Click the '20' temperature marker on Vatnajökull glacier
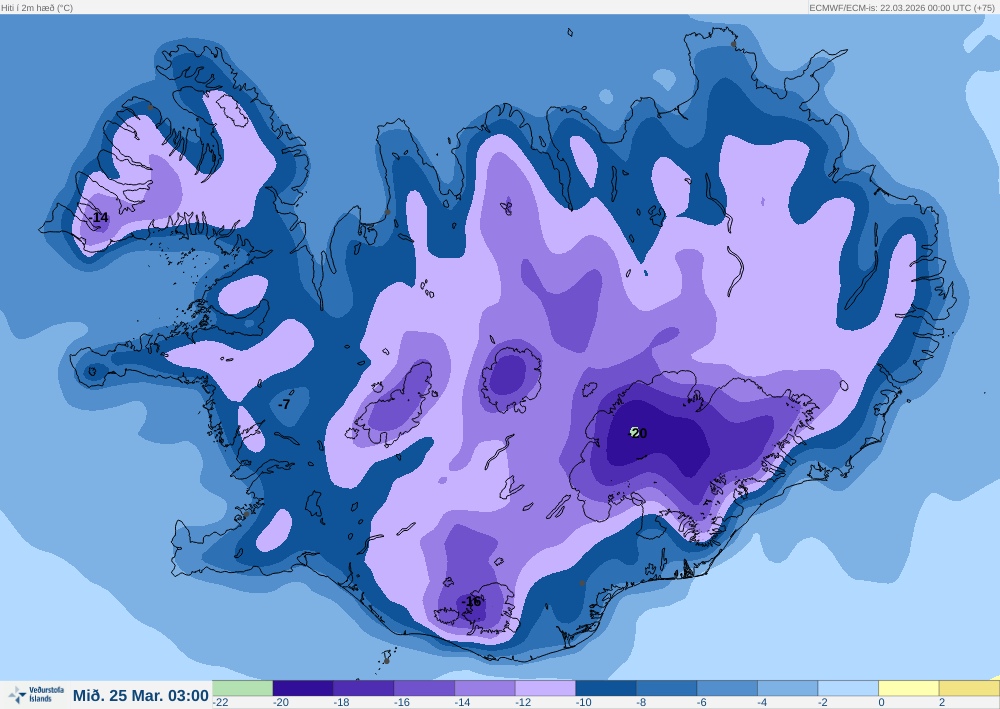Viewport: 1000px width, 709px height. coord(638,434)
